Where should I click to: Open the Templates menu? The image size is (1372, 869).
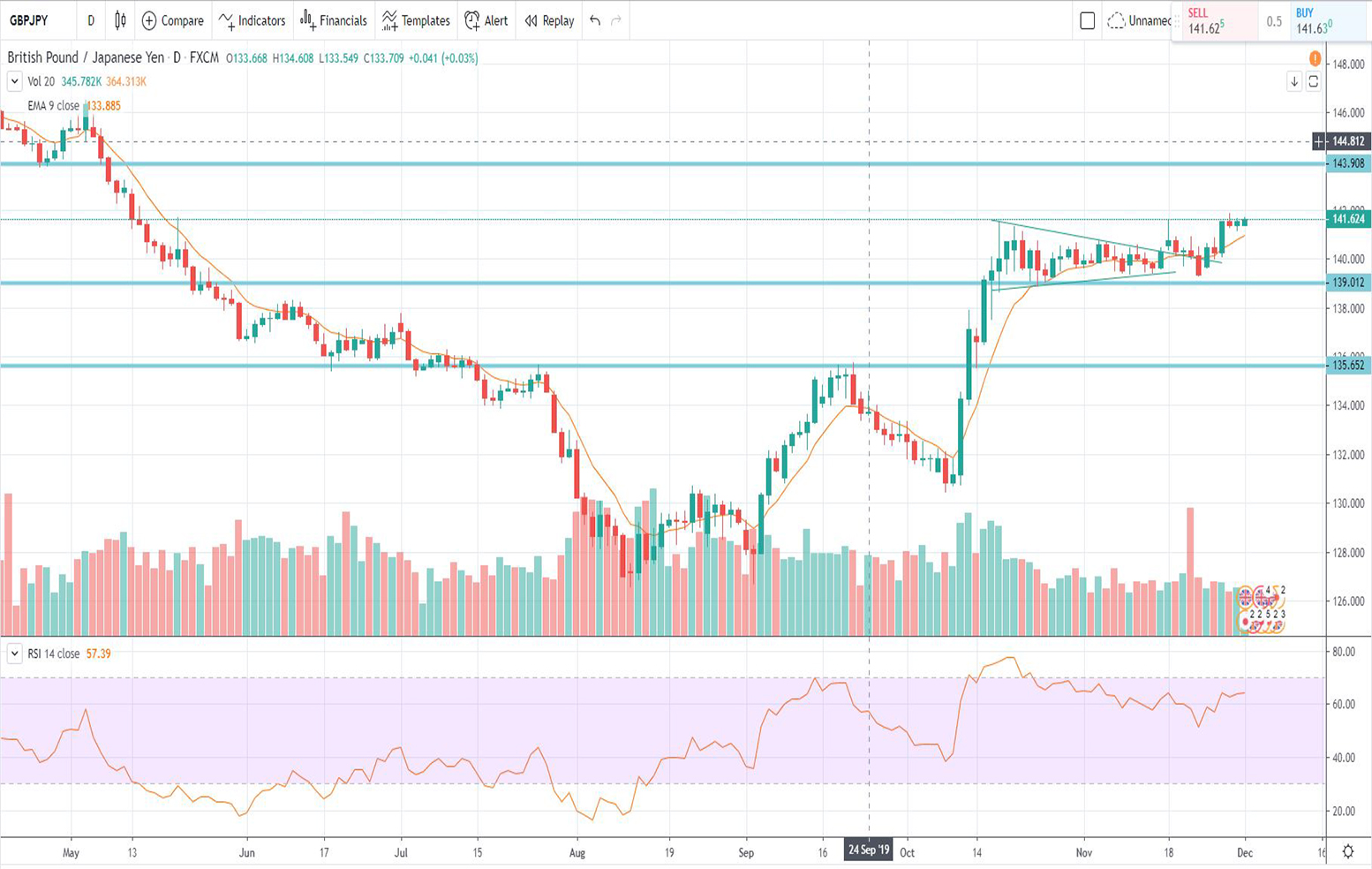pos(416,20)
